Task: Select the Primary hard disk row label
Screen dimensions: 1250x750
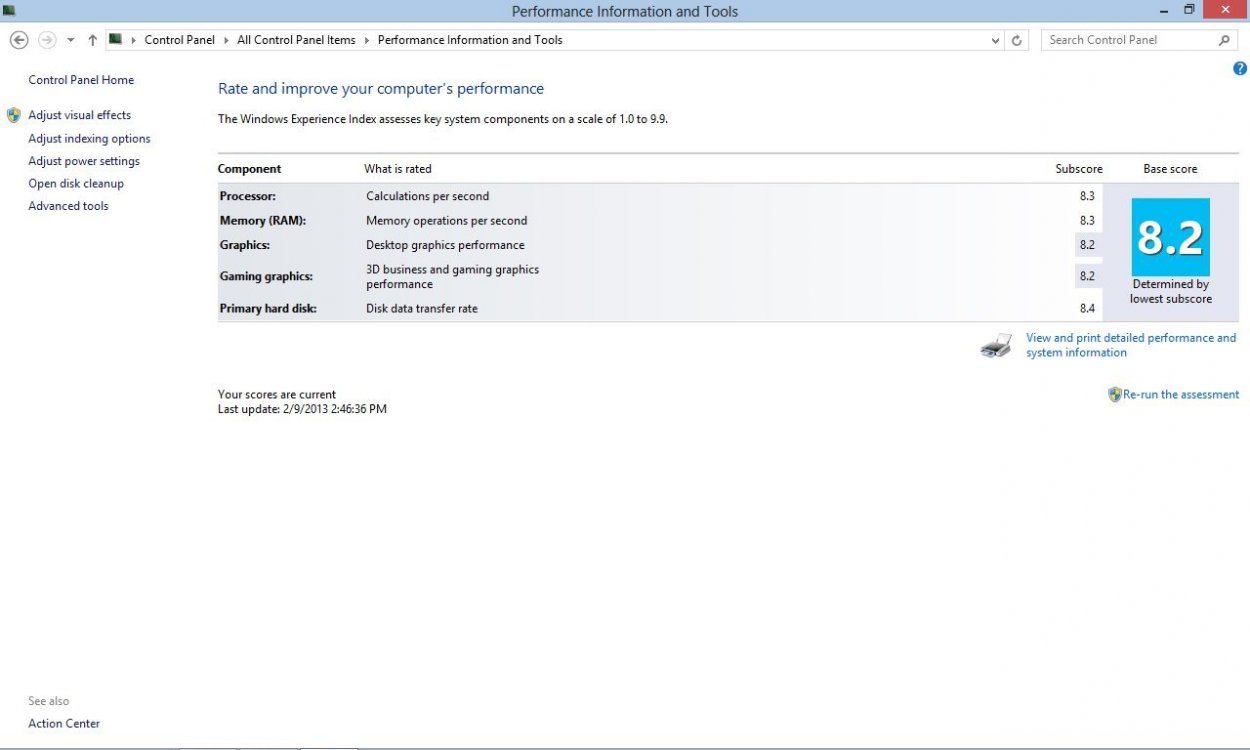Action: click(268, 309)
